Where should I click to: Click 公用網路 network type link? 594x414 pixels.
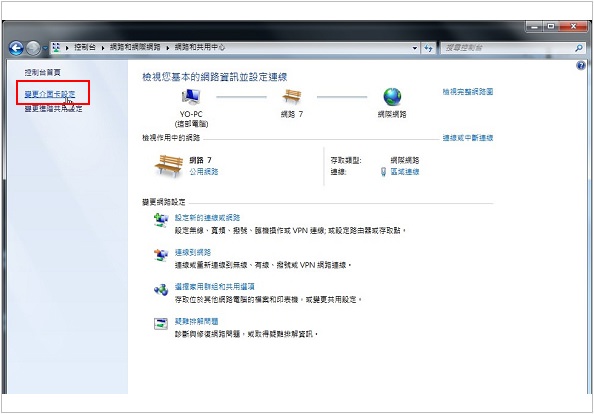[x=204, y=172]
